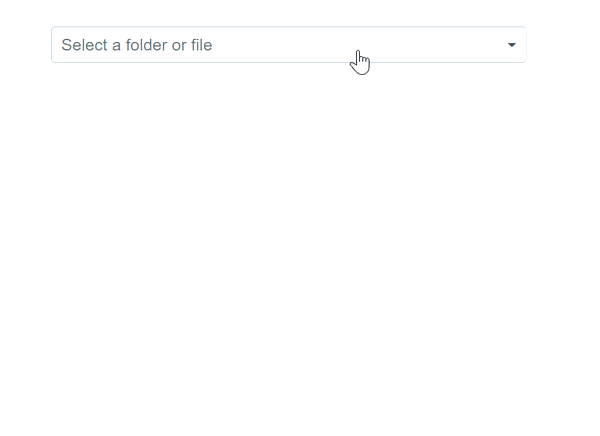Click the black arrow in the select box

512,45
